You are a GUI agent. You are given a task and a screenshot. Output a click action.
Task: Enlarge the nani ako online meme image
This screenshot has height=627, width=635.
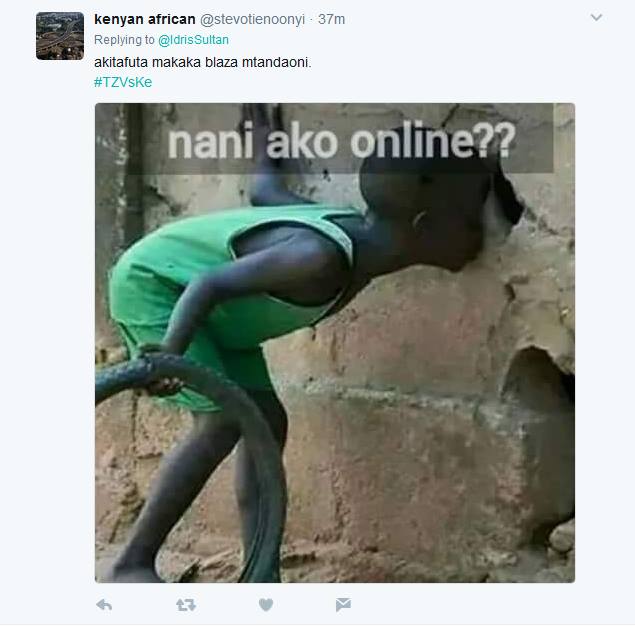(x=335, y=343)
